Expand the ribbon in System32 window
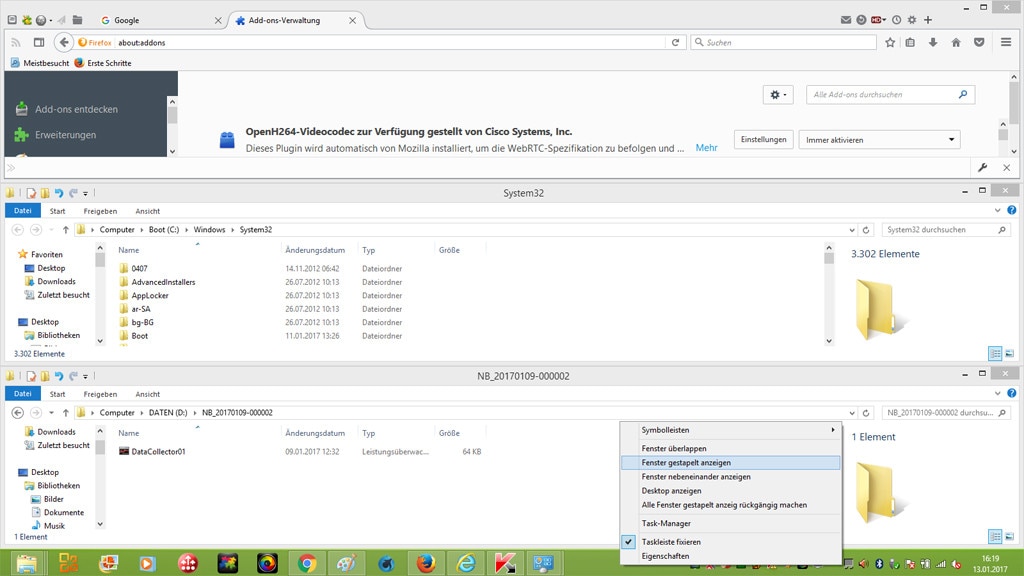The height and width of the screenshot is (576, 1024). [997, 210]
